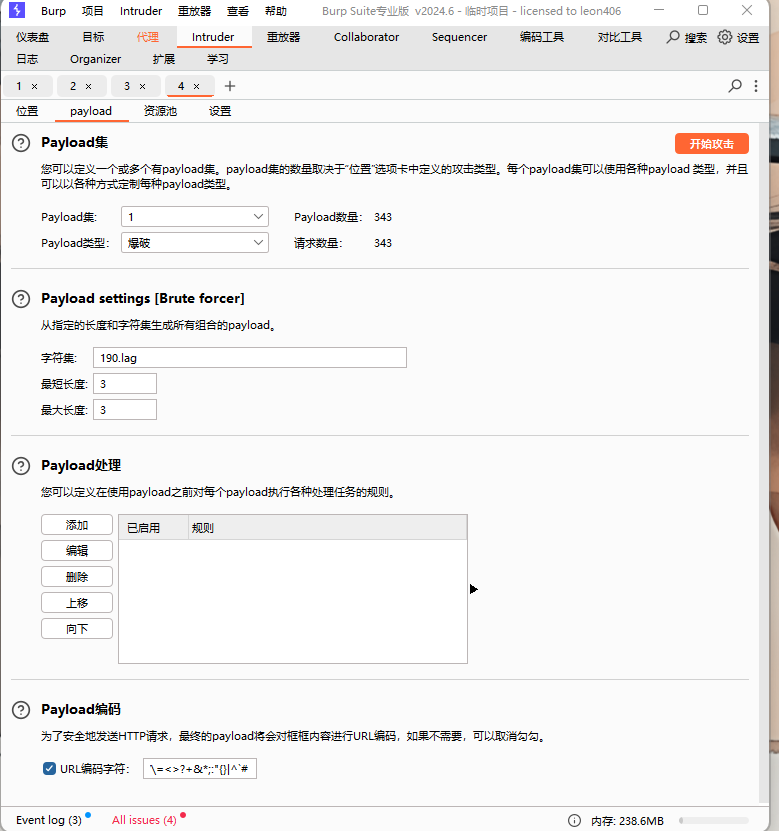Image resolution: width=779 pixels, height=831 pixels.
Task: Add a new Intruder tab with plus
Action: [229, 86]
